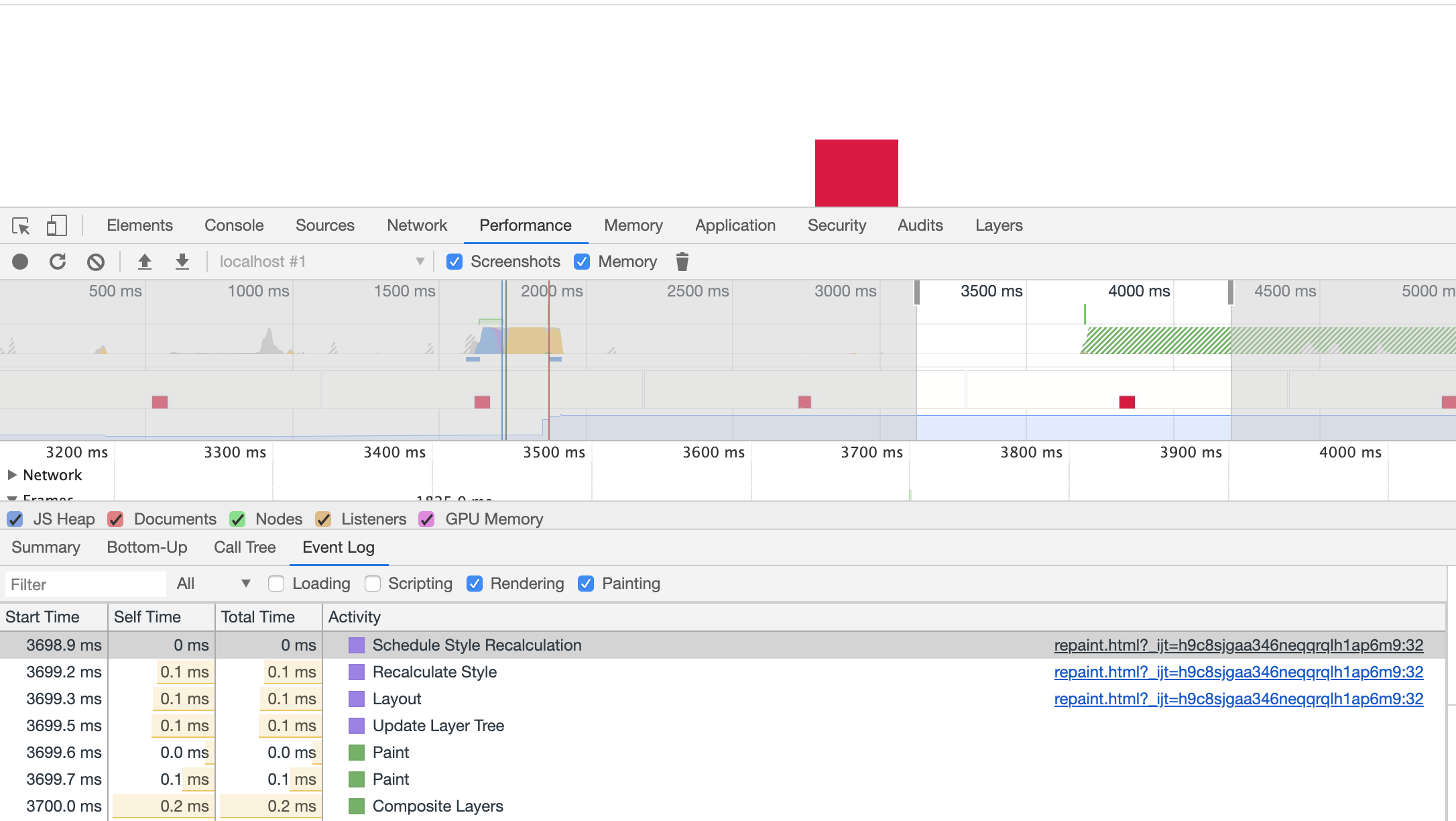1456x821 pixels.
Task: Collect garbage with the trash can icon
Action: [x=682, y=262]
